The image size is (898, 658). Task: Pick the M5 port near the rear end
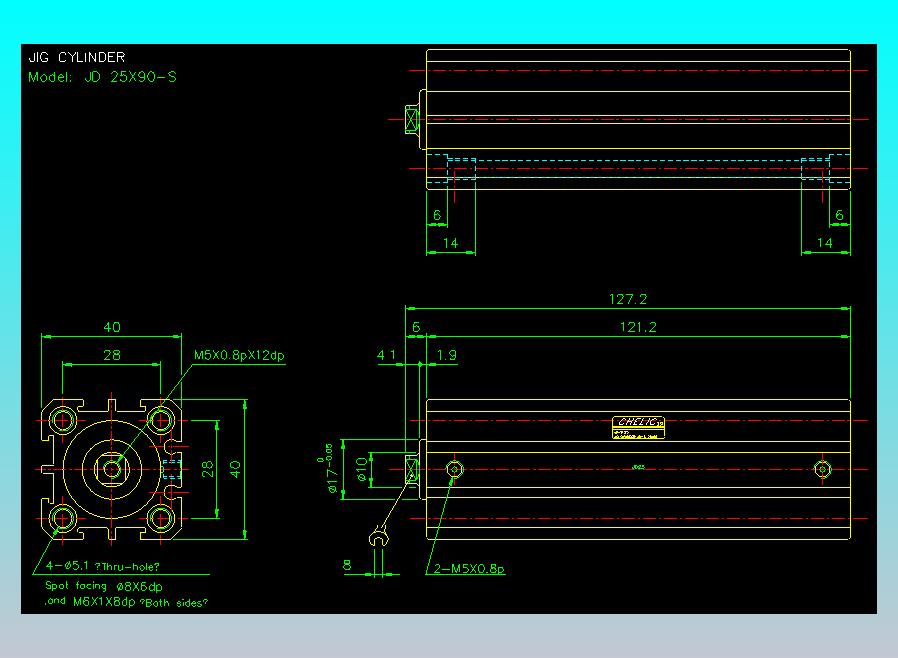(x=822, y=469)
